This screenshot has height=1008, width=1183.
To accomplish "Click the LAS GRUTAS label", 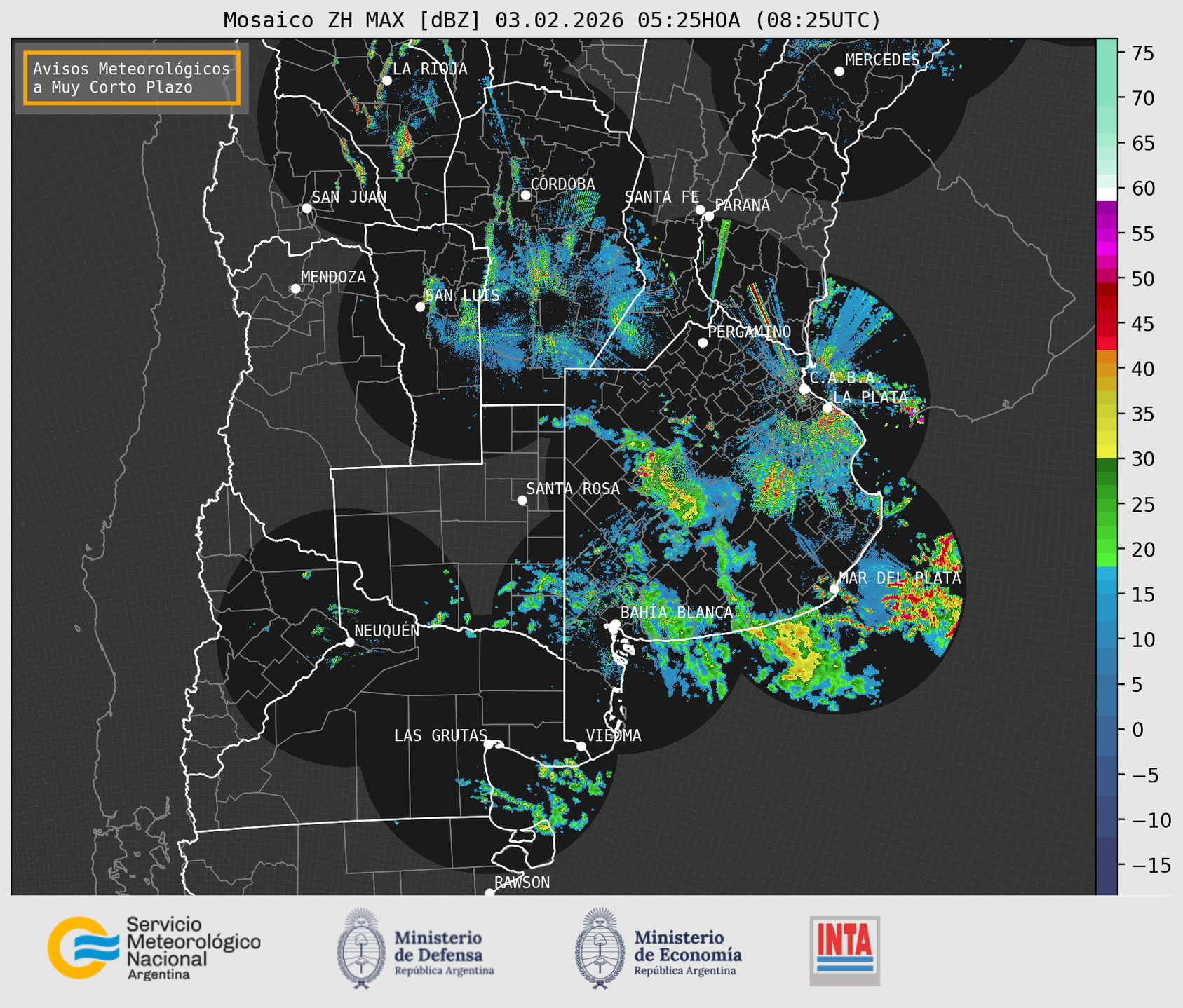I will click(x=440, y=735).
